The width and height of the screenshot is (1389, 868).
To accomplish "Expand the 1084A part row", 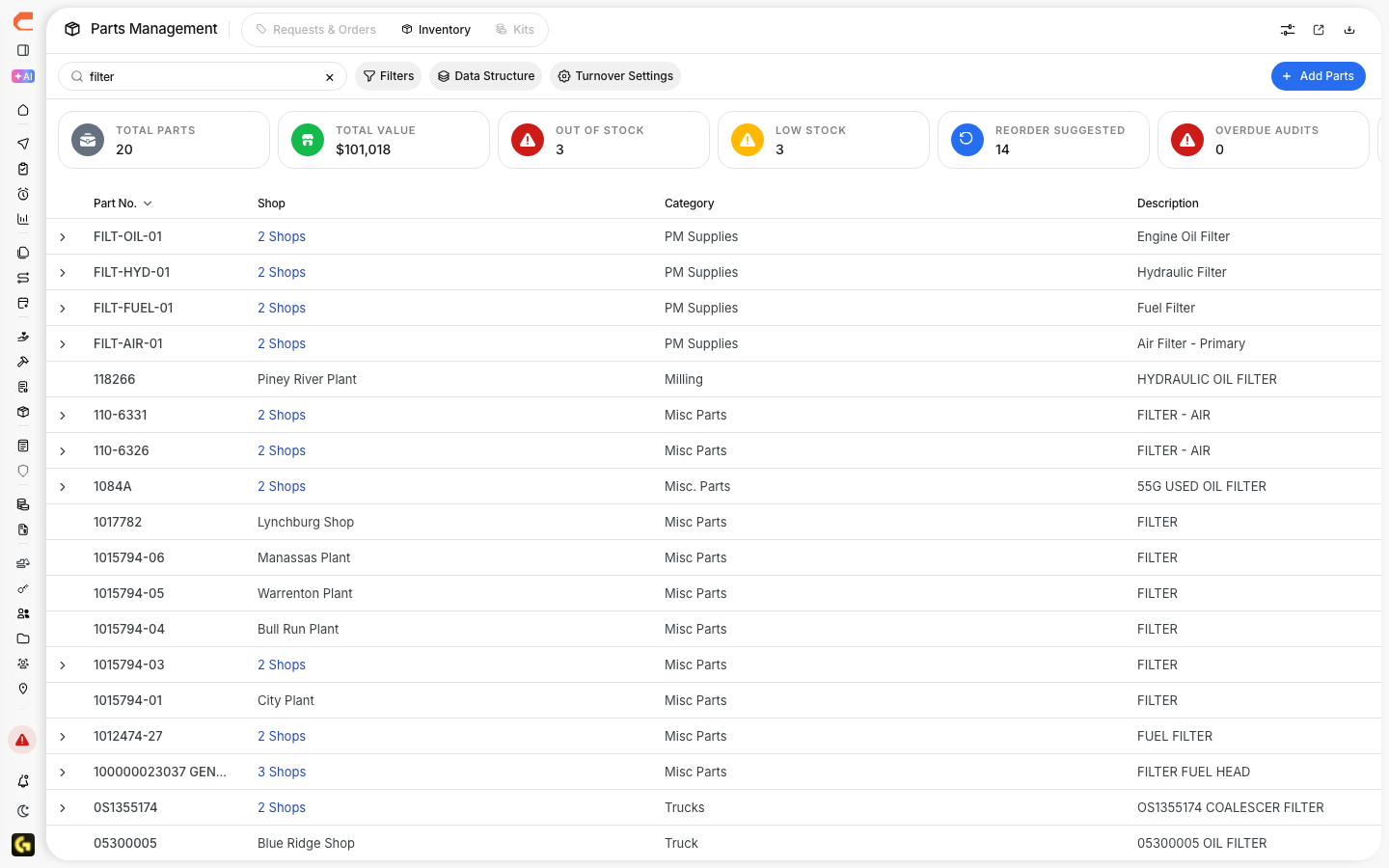I will coord(63,487).
